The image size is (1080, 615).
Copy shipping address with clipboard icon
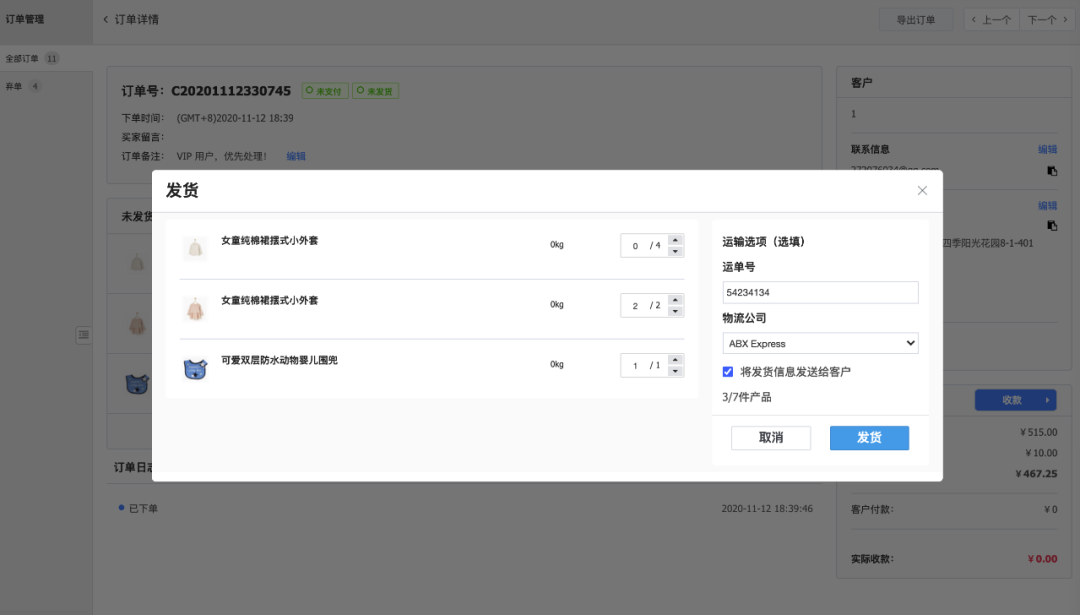1052,225
